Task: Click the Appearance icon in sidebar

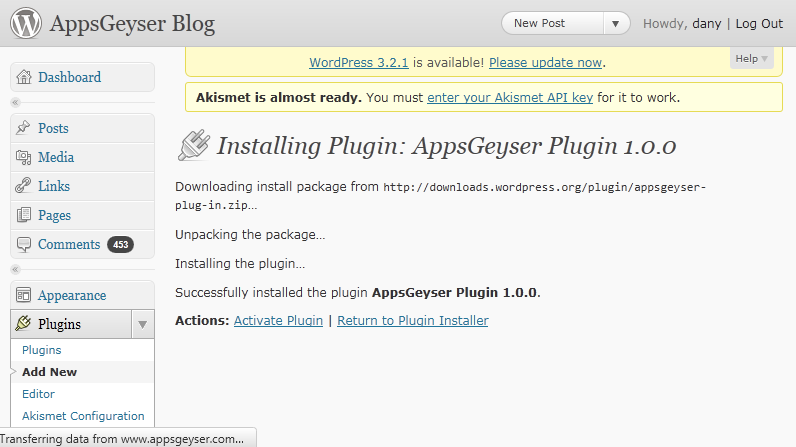Action: 24,295
